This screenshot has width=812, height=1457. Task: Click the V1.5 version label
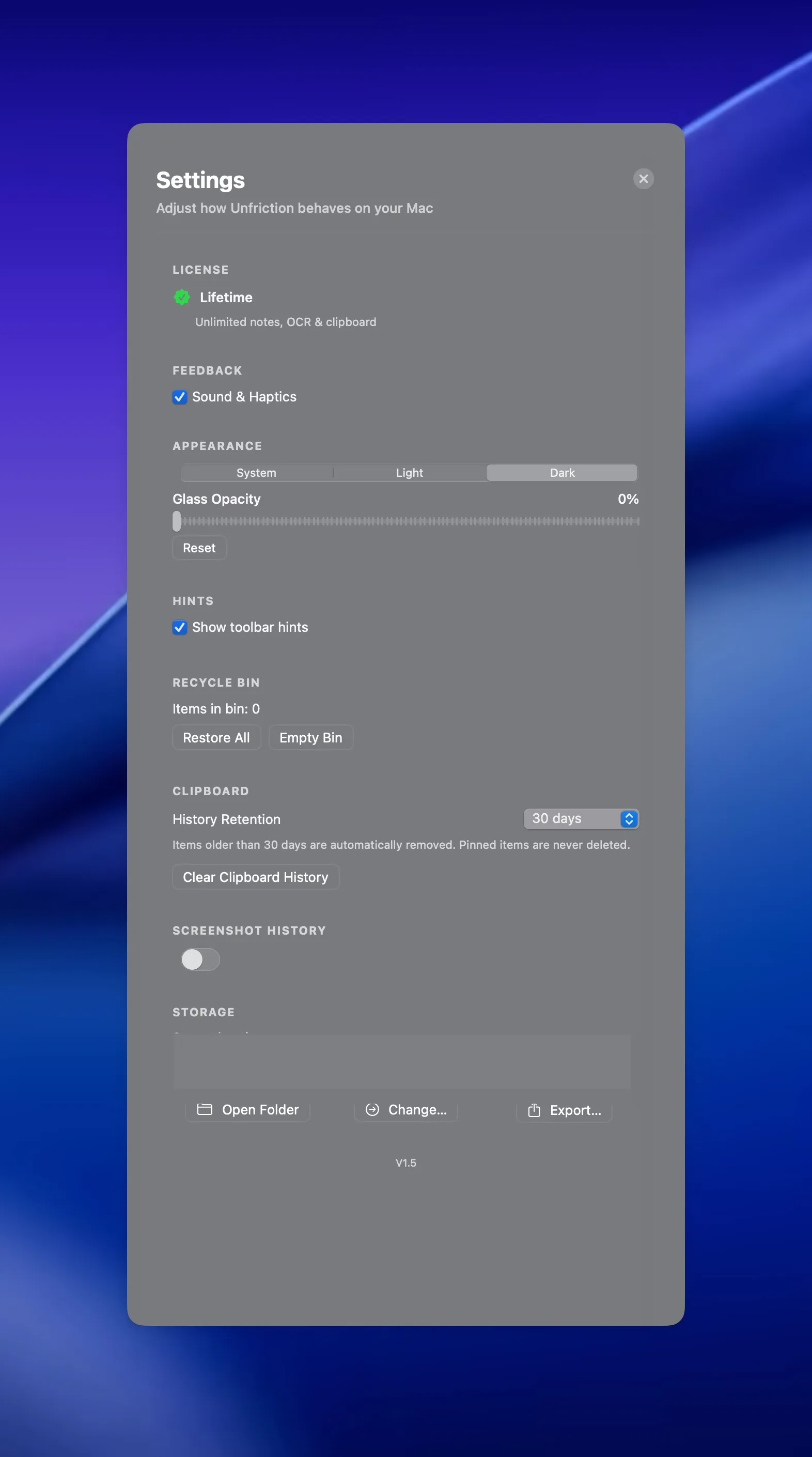pyautogui.click(x=406, y=1163)
